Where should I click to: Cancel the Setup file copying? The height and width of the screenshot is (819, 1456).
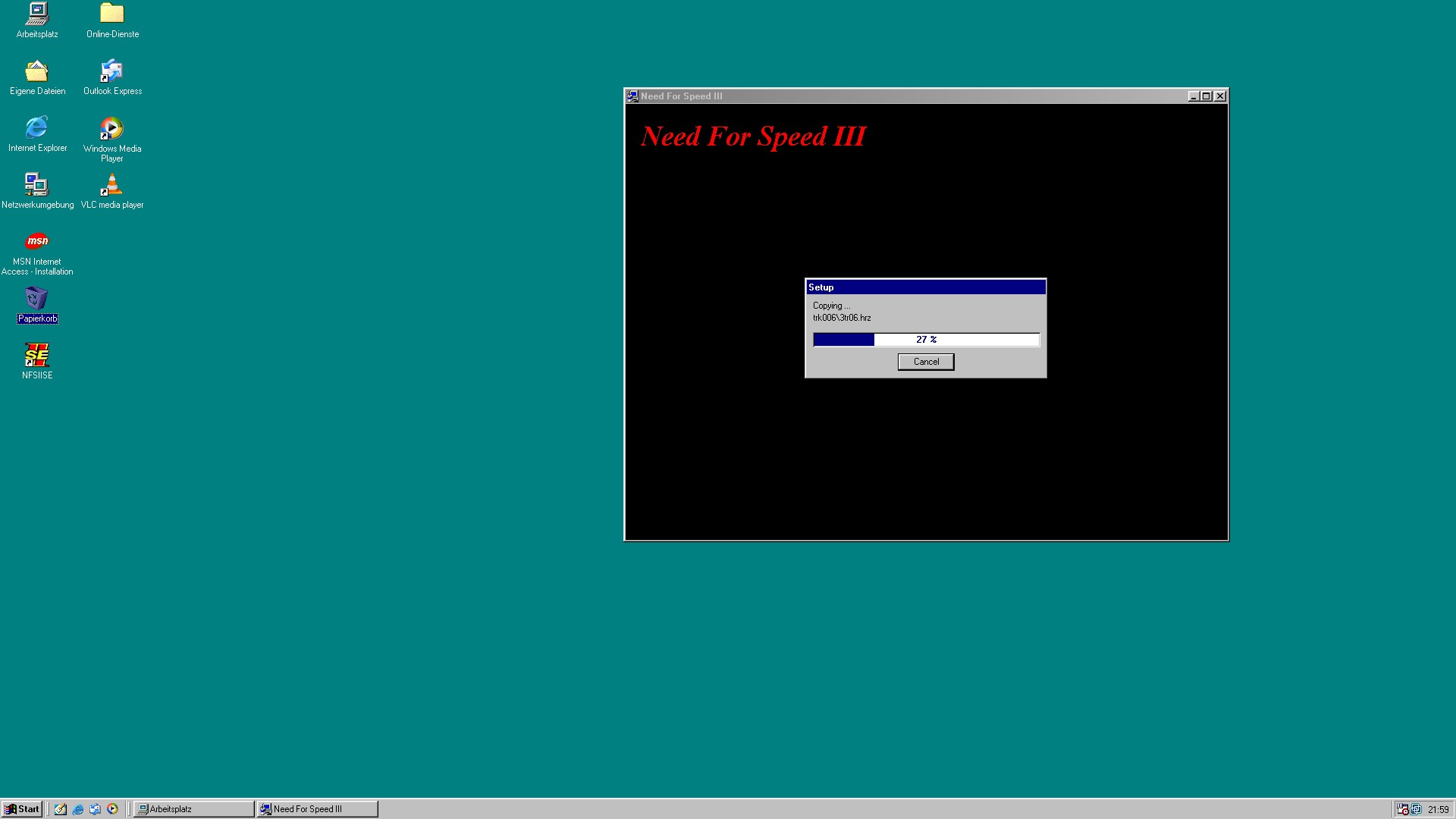pos(925,362)
